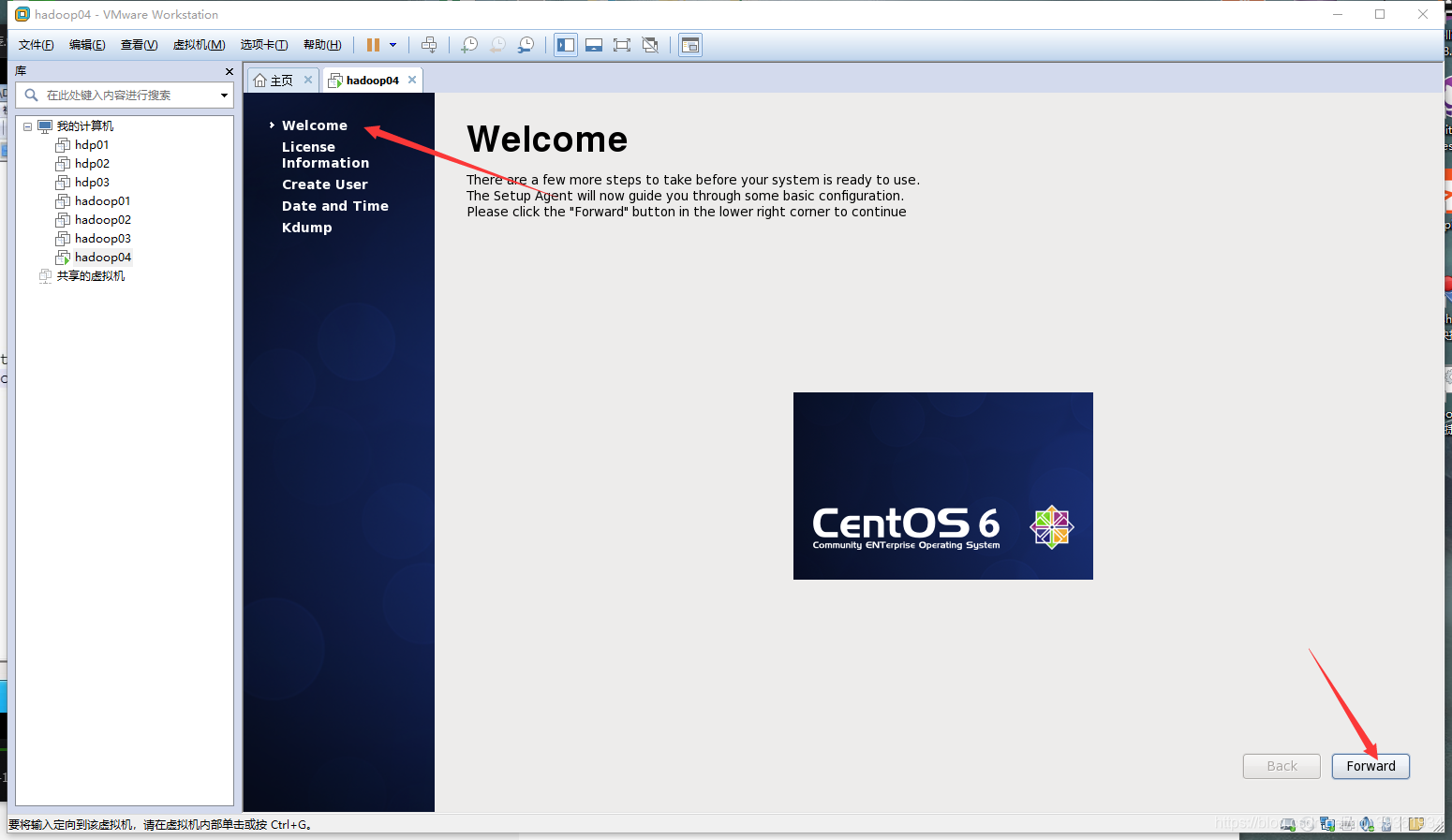The width and height of the screenshot is (1452, 840).
Task: Open the 编辑(E) menu
Action: pyautogui.click(x=87, y=45)
